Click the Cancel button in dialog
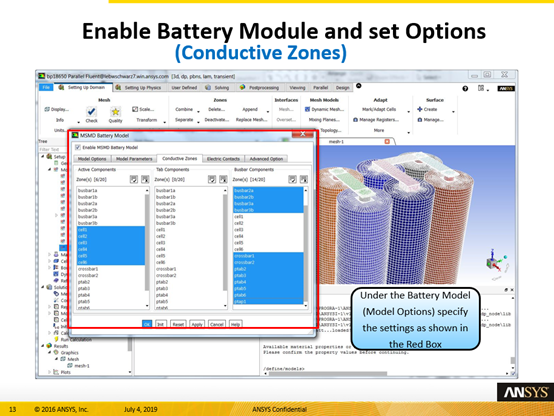The height and width of the screenshot is (416, 554). coord(217,324)
